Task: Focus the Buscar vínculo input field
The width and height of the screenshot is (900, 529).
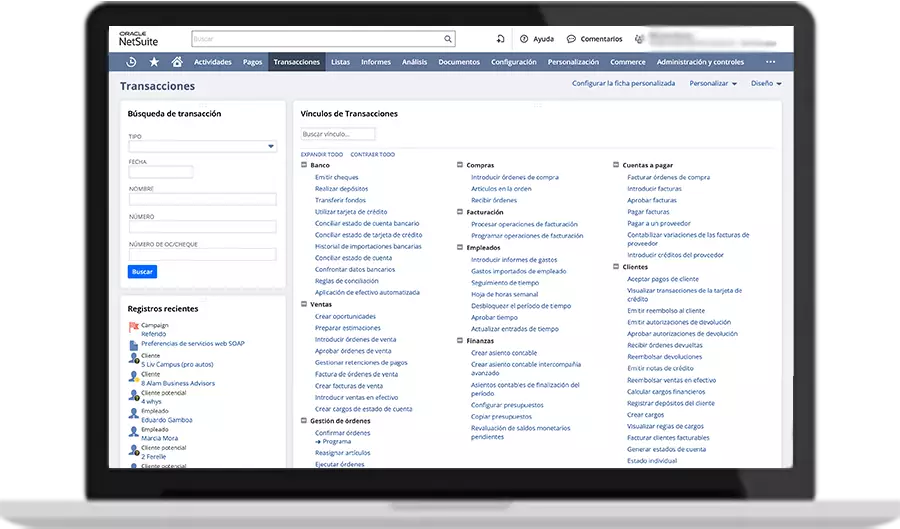Action: coord(338,134)
